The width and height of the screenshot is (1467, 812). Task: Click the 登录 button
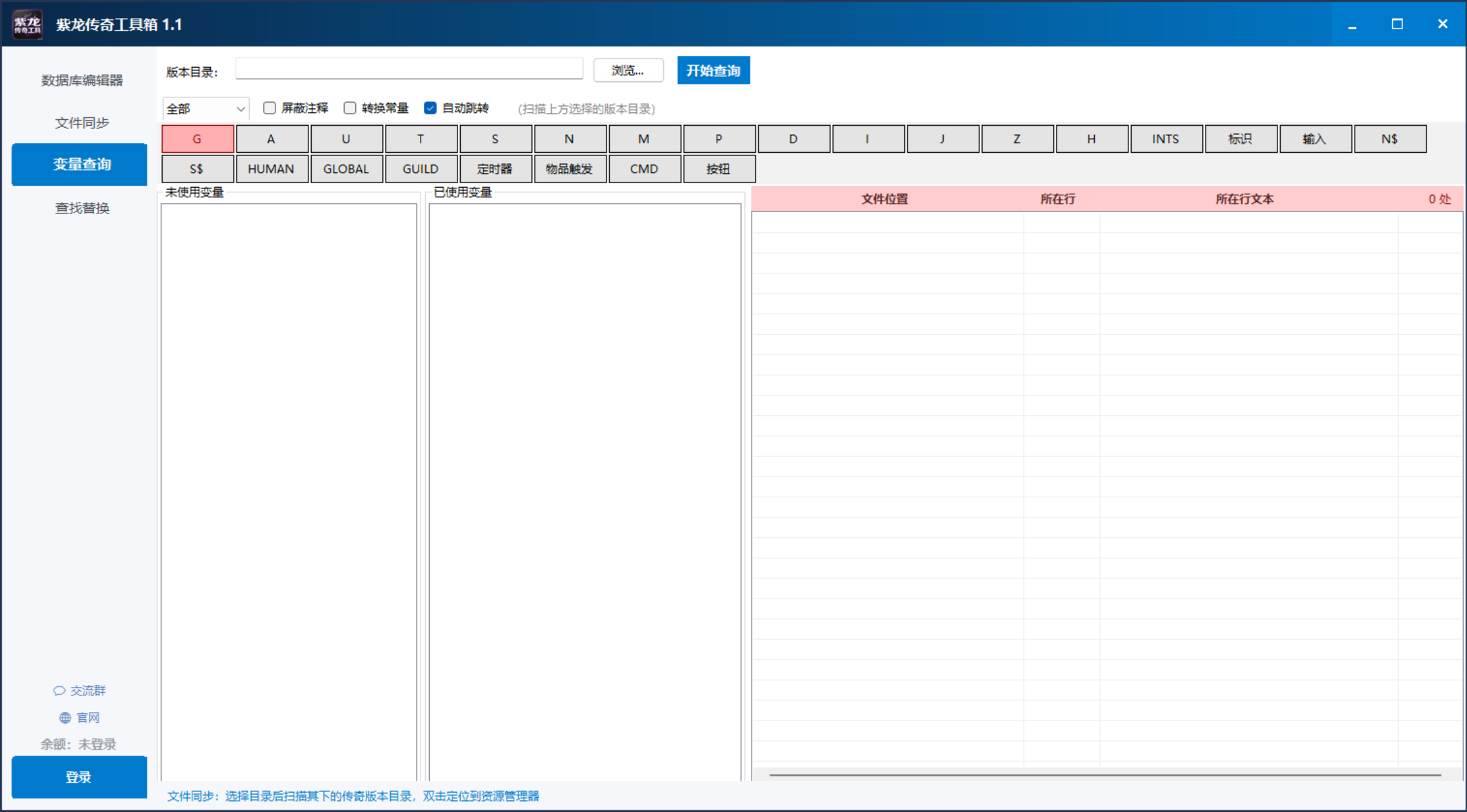[79, 777]
